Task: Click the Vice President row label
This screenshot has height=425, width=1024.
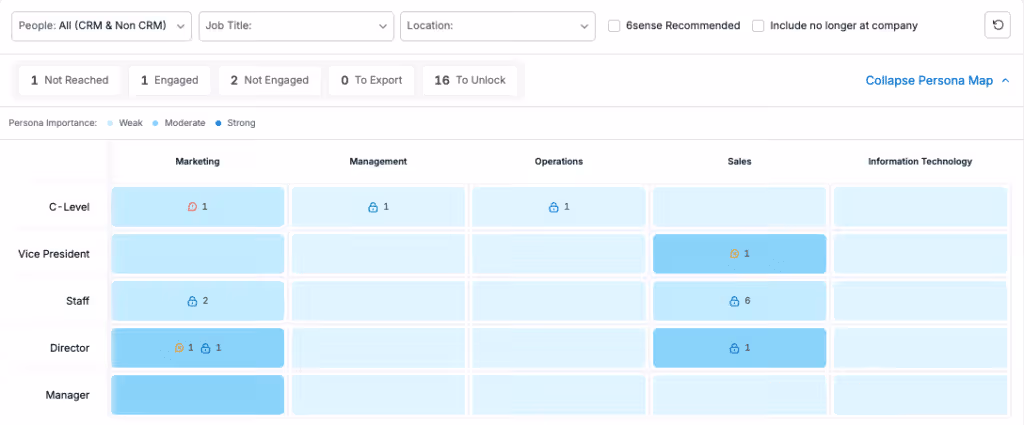Action: pyautogui.click(x=54, y=254)
